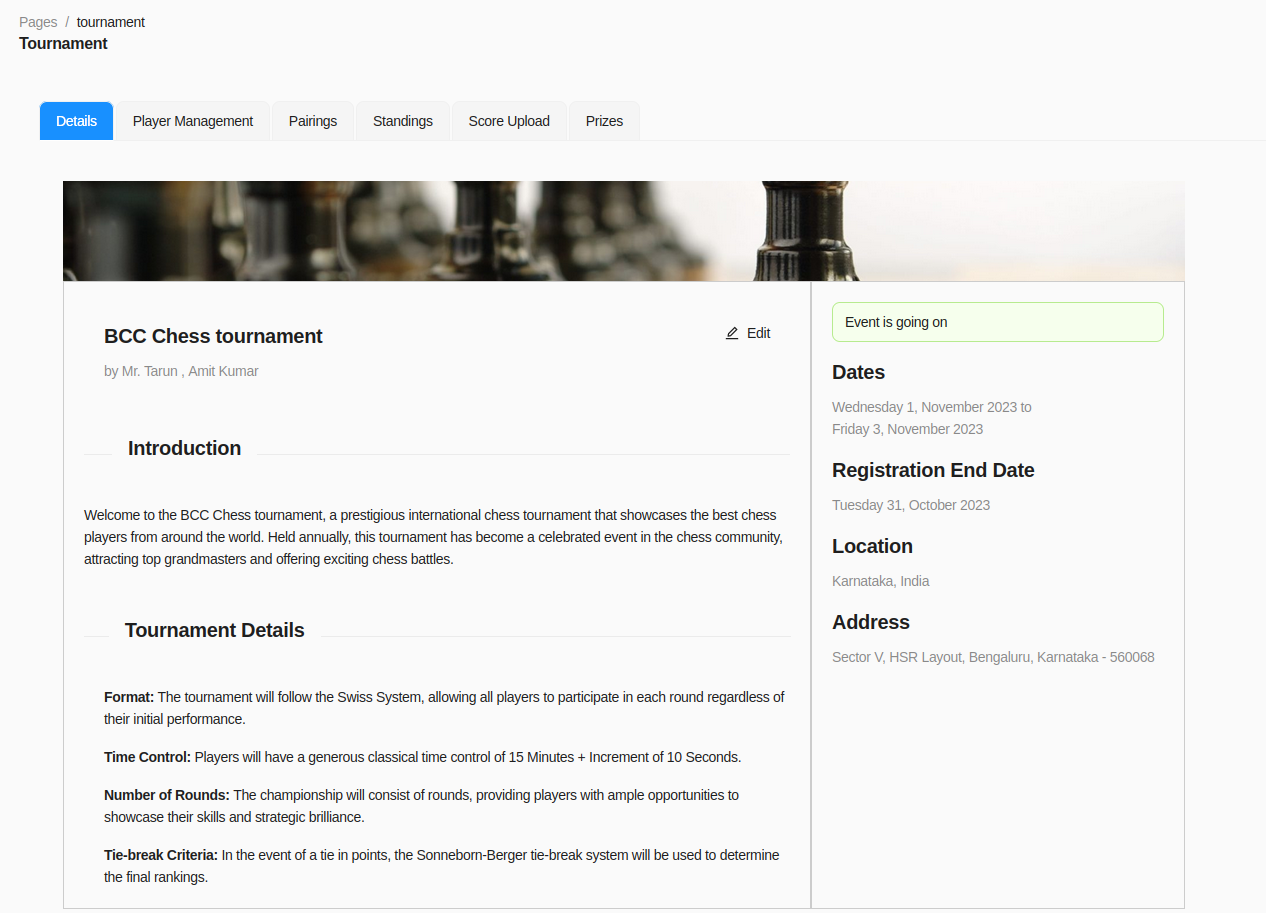Click the pencil Edit icon
Screen dimensions: 1266x913
[x=732, y=333]
